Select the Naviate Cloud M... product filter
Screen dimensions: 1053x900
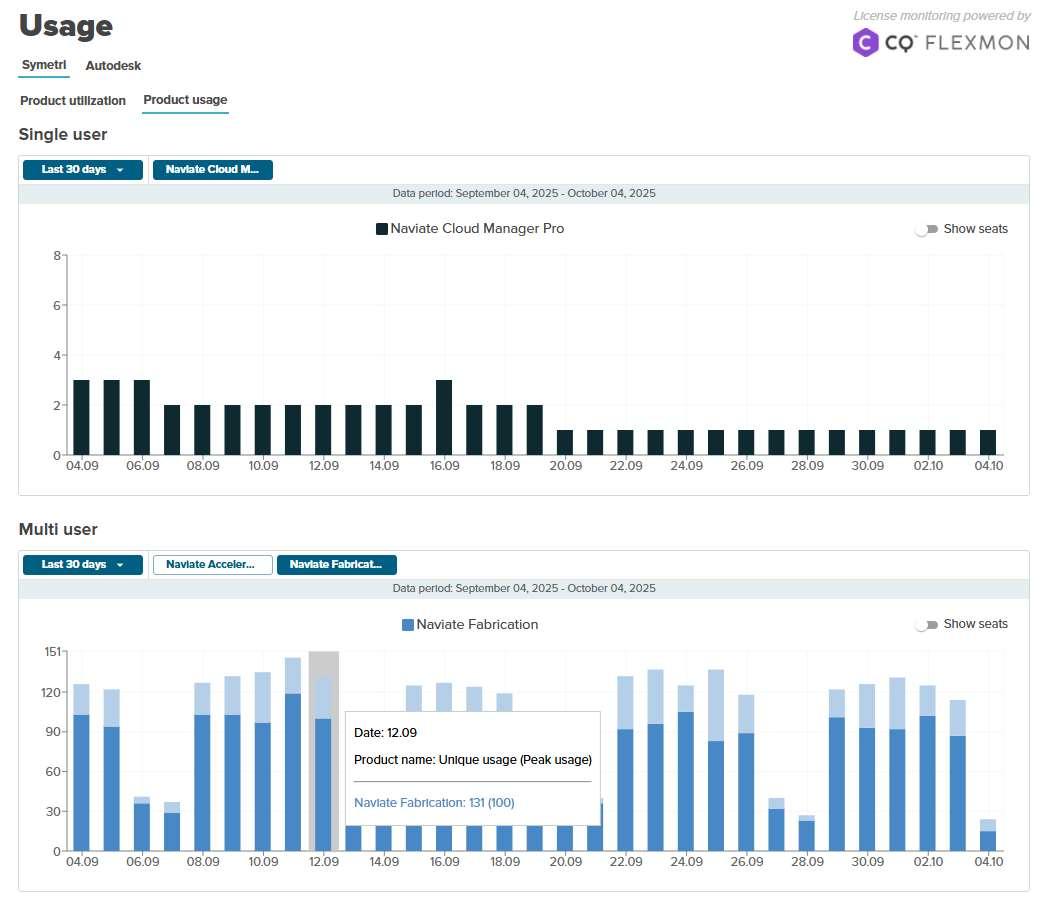click(212, 169)
